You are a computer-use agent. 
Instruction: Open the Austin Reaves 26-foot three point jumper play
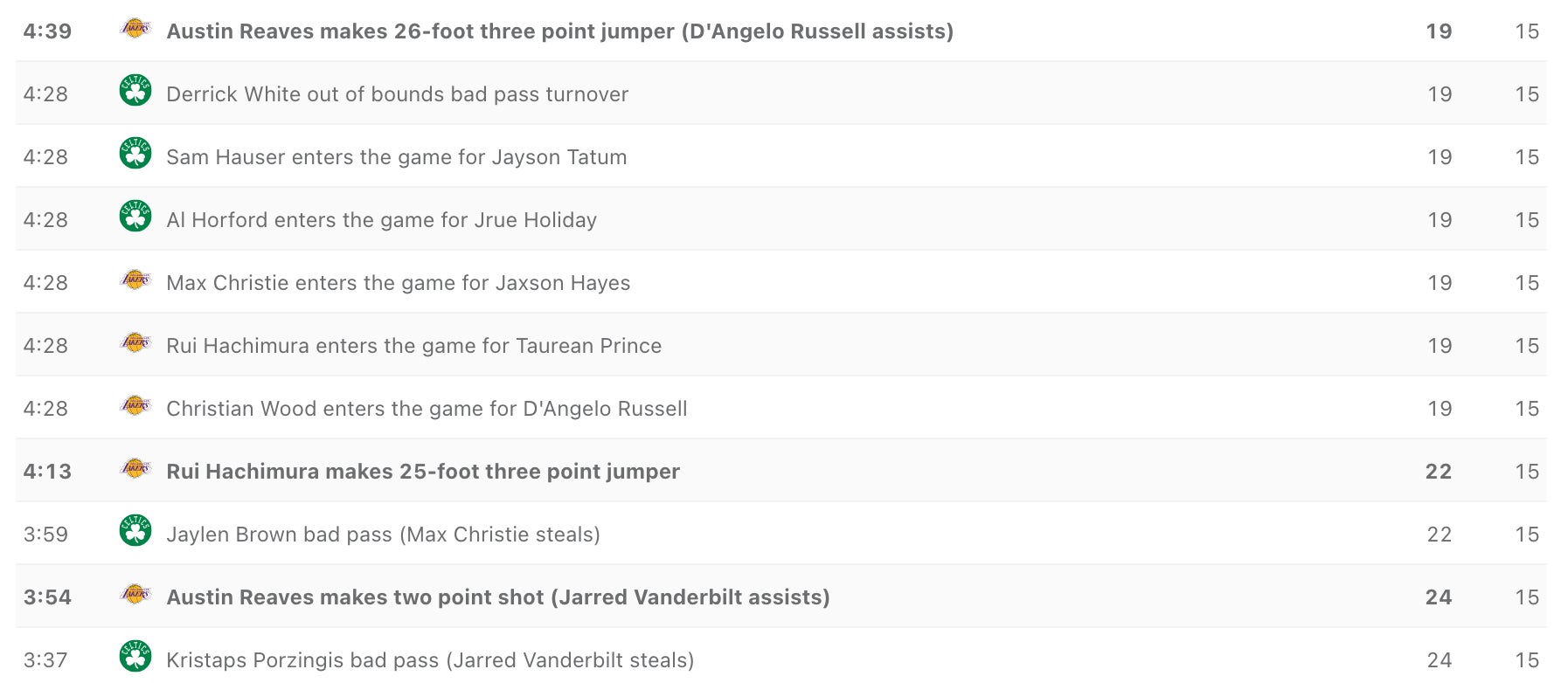[x=560, y=31]
